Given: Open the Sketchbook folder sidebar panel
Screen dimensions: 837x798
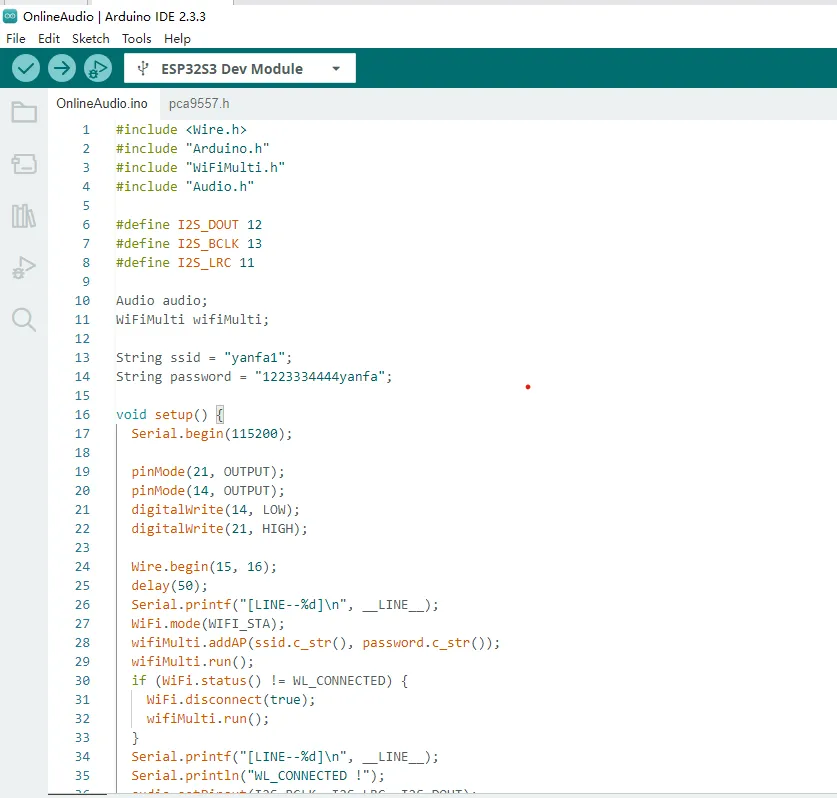Looking at the screenshot, I should tap(24, 112).
